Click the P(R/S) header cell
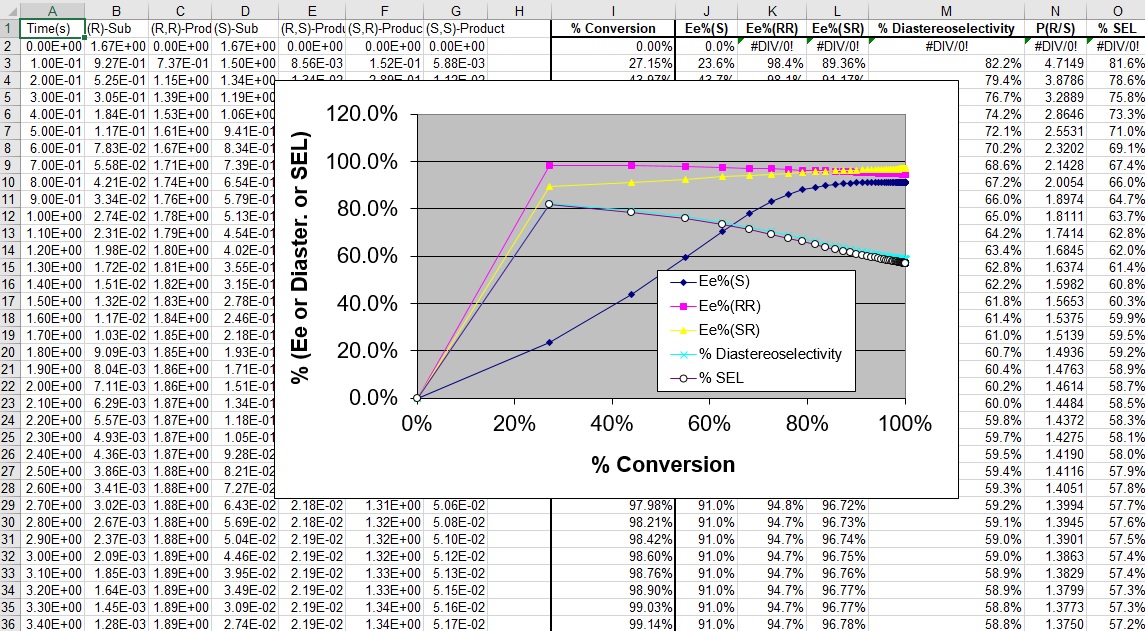The width and height of the screenshot is (1145, 631). coord(1055,28)
